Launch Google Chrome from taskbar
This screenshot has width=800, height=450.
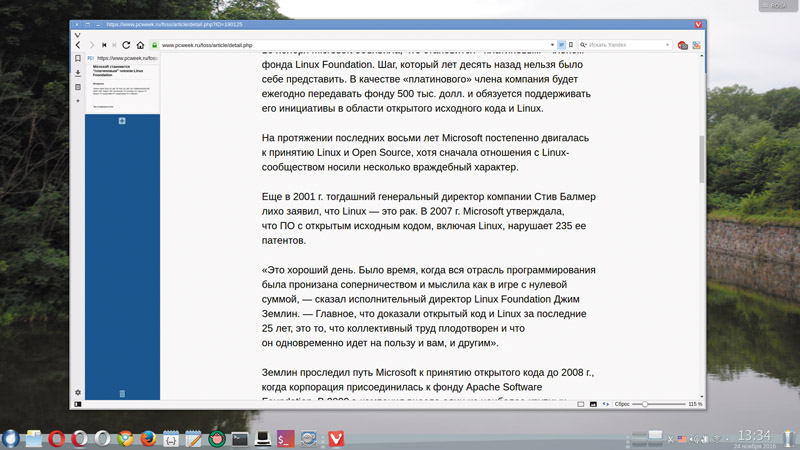126,439
